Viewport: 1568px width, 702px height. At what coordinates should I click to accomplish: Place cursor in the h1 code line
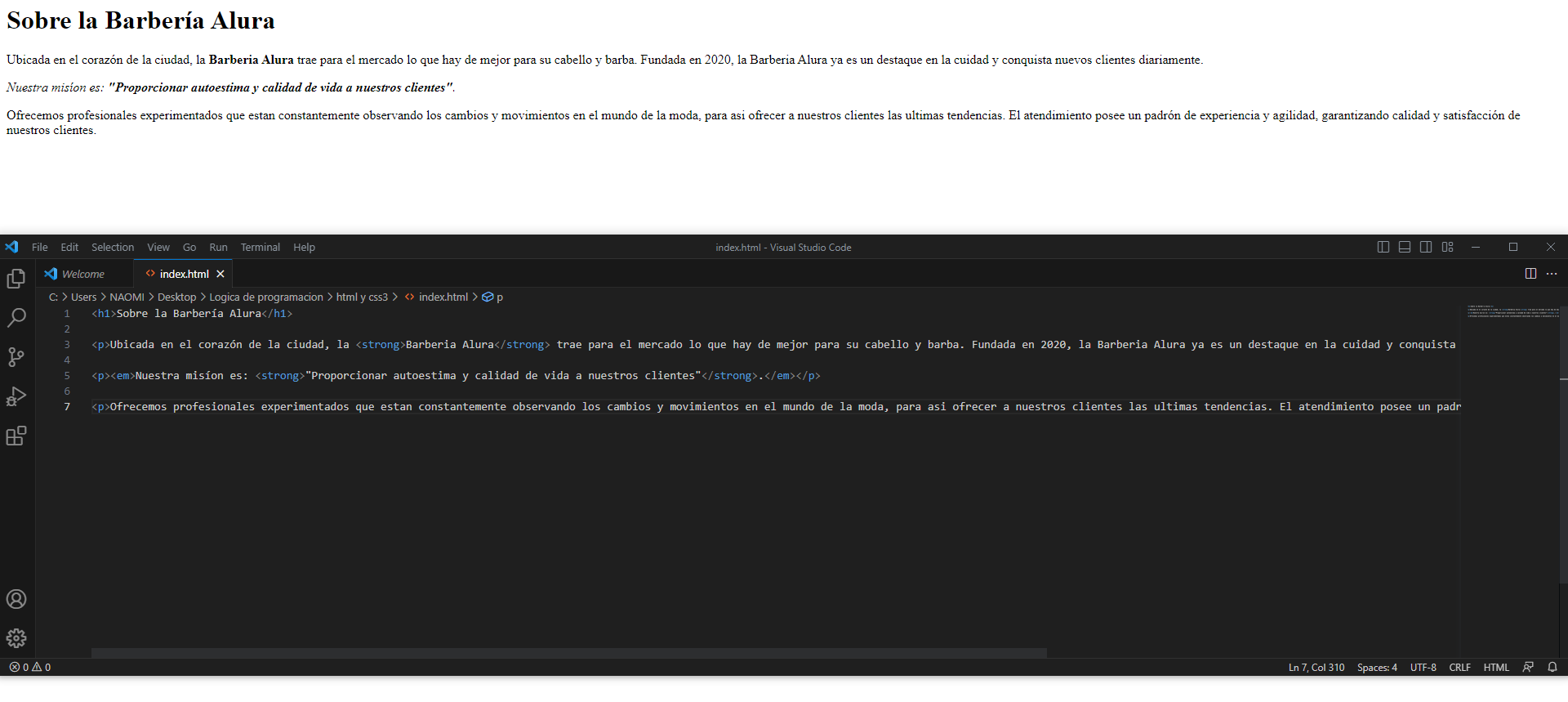(192, 313)
